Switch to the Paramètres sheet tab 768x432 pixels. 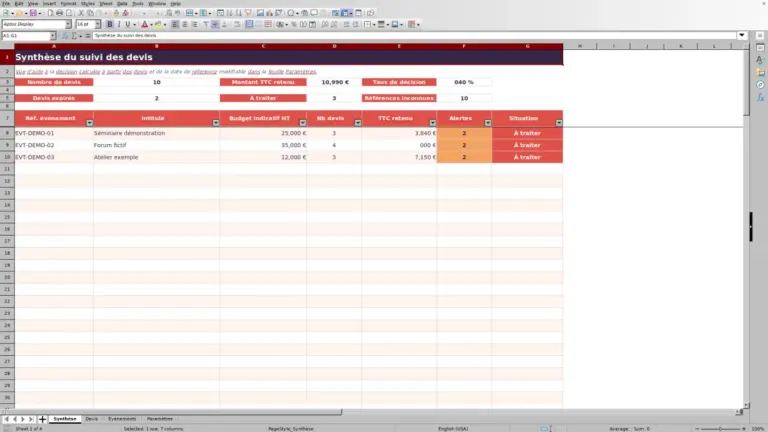[x=160, y=419]
